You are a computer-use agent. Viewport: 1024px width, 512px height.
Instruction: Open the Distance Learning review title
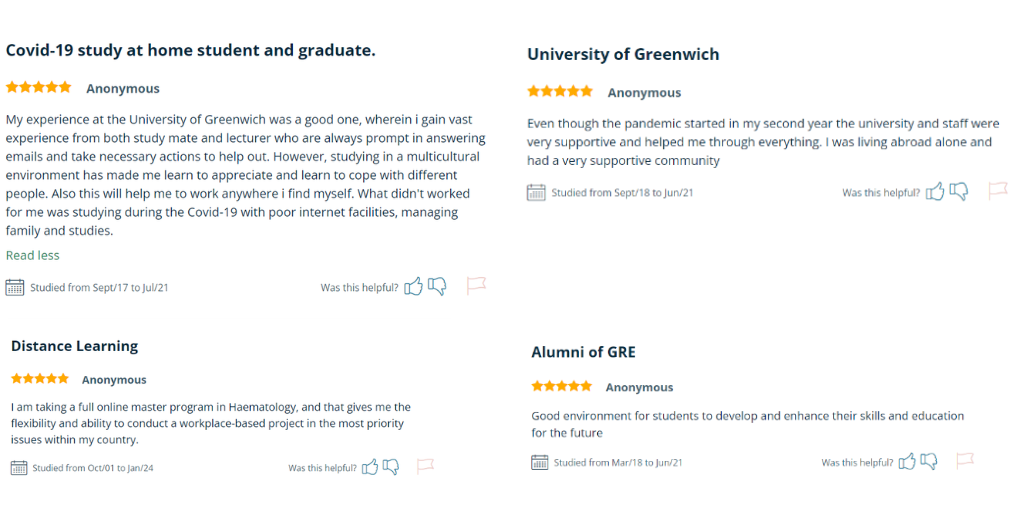click(74, 346)
